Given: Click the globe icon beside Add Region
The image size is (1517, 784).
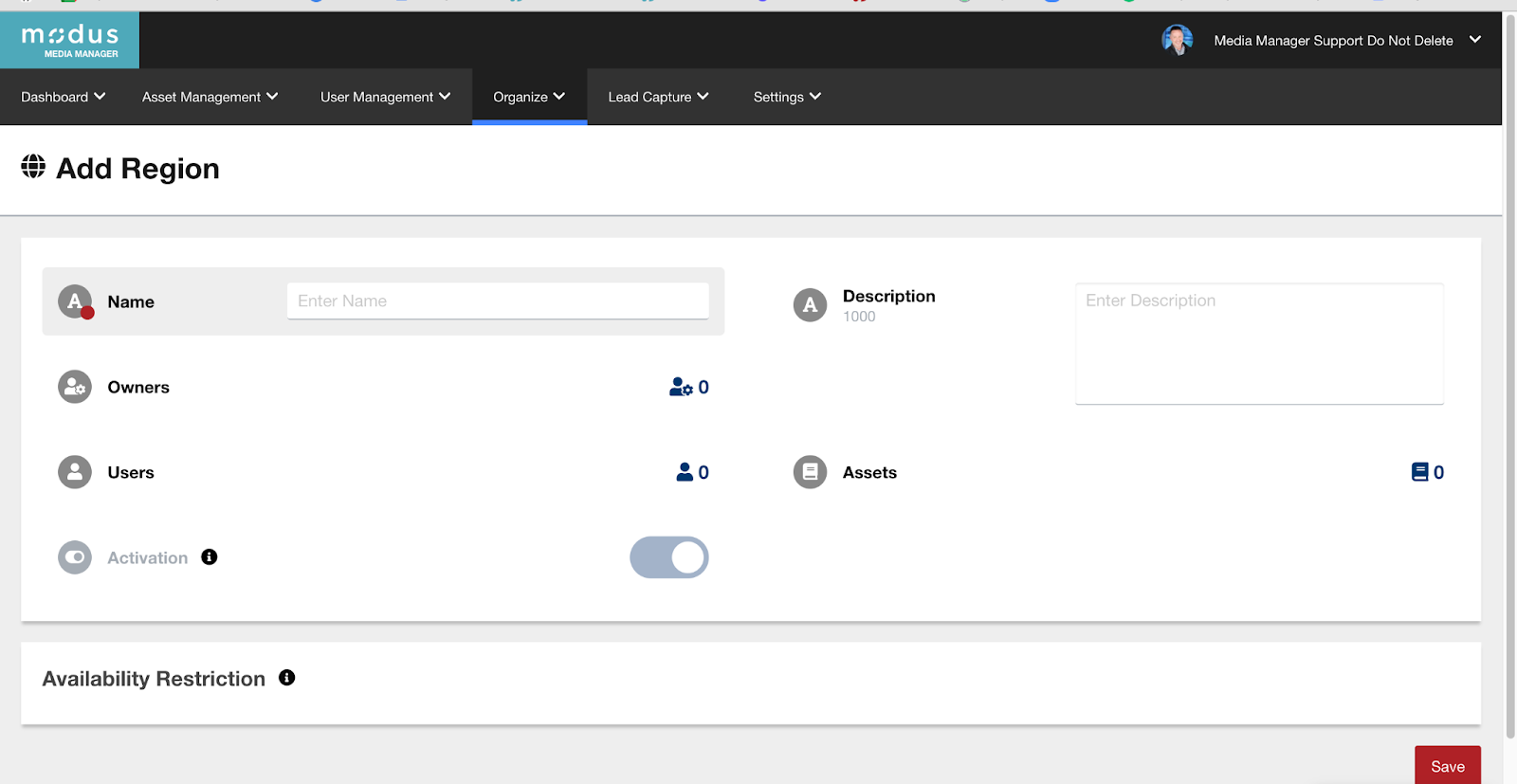Looking at the screenshot, I should 33,167.
